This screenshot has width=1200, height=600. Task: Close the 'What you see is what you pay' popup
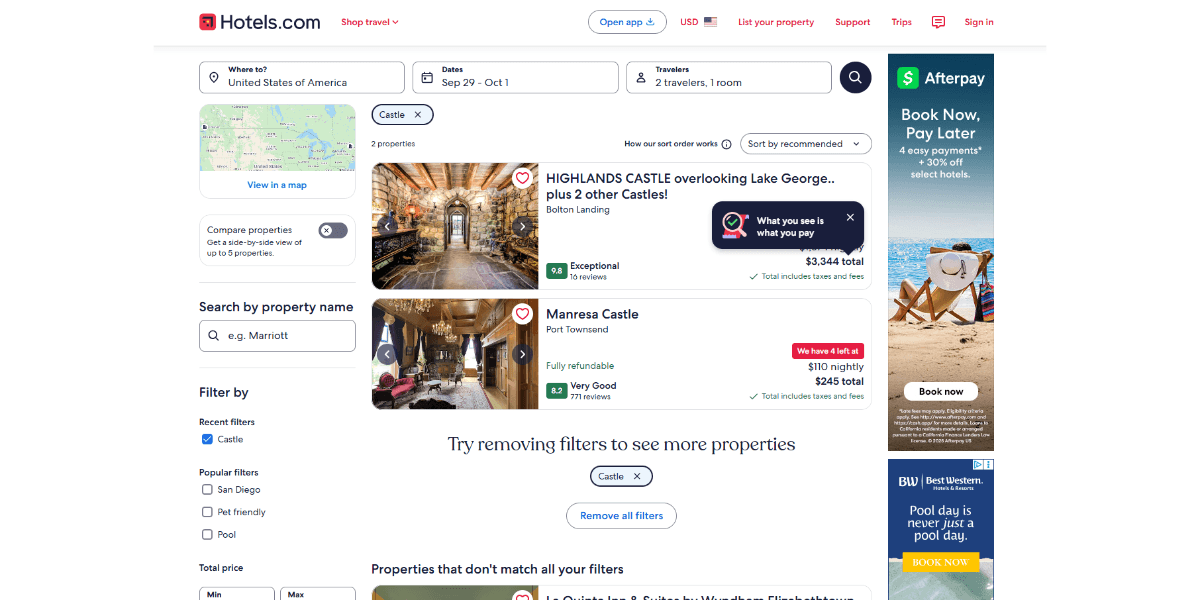pyautogui.click(x=850, y=217)
